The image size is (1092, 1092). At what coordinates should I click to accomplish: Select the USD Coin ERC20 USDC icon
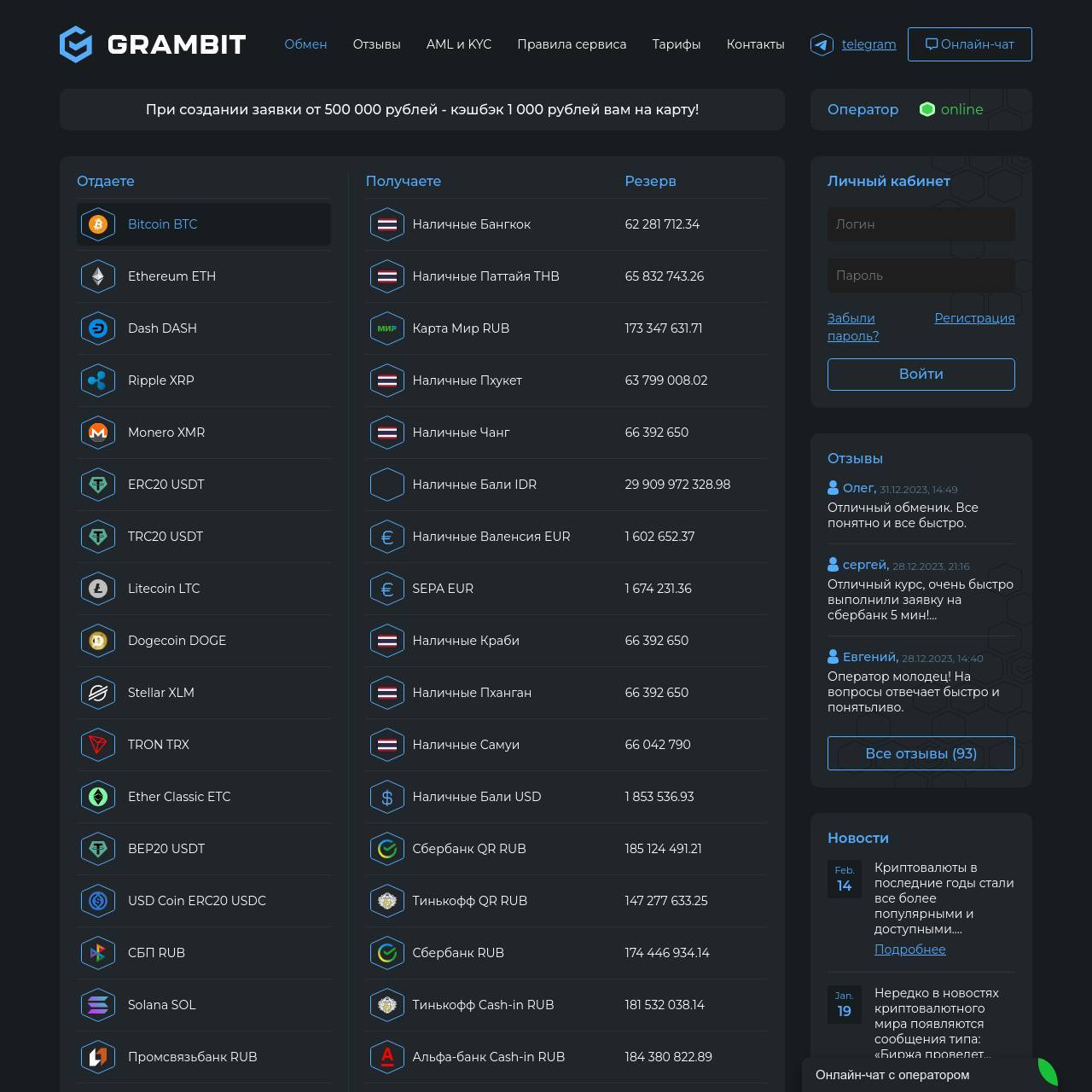(x=98, y=901)
